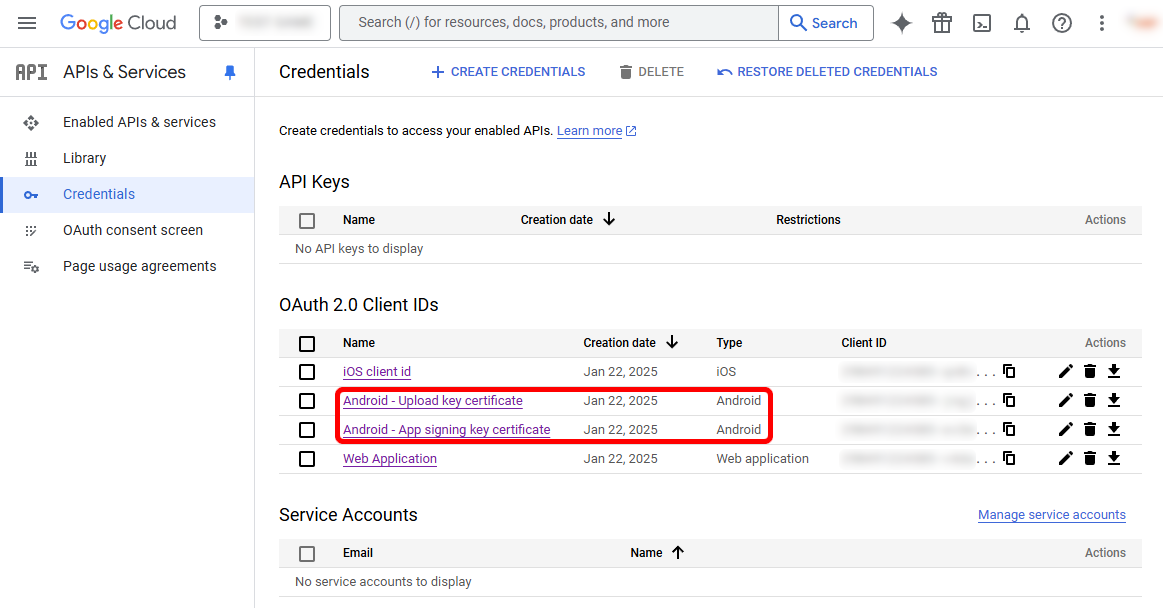Screen dimensions: 1163x608
Task: Download the Android Upload key client config
Action: point(1114,400)
